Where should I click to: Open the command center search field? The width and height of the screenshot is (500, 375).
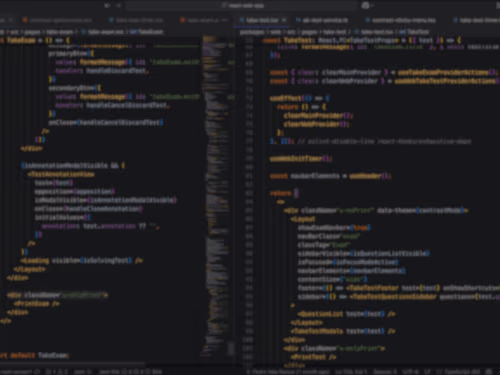click(x=242, y=5)
